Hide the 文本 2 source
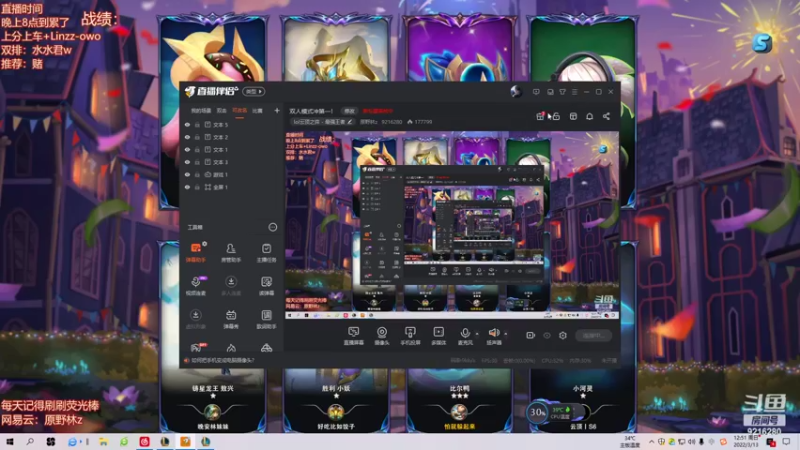This screenshot has width=800, height=450. tap(187, 137)
